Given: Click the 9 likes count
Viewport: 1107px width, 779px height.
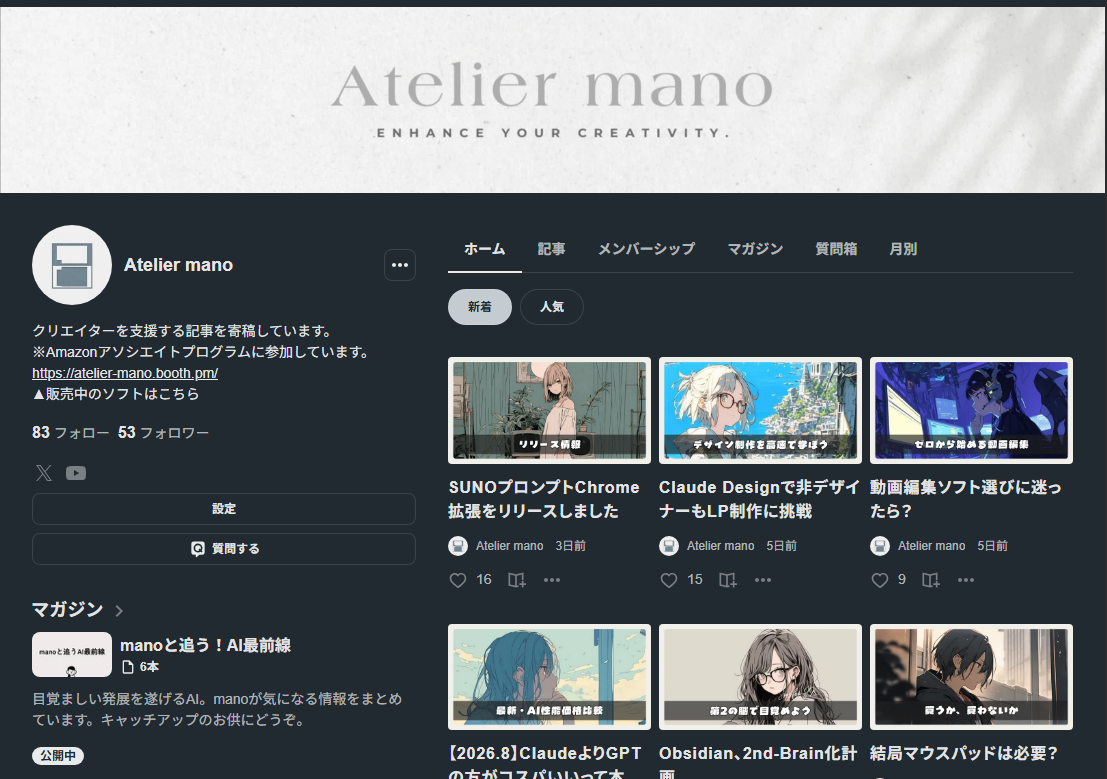Looking at the screenshot, I should pos(902,580).
